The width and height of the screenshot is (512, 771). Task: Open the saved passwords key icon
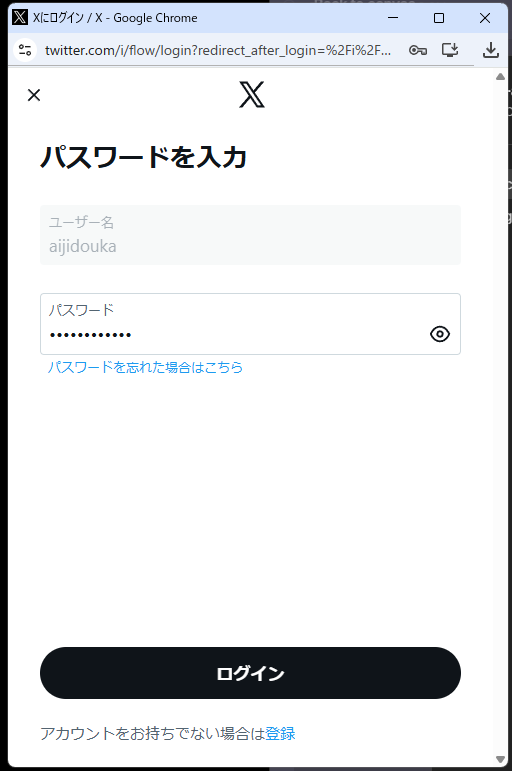(x=418, y=50)
